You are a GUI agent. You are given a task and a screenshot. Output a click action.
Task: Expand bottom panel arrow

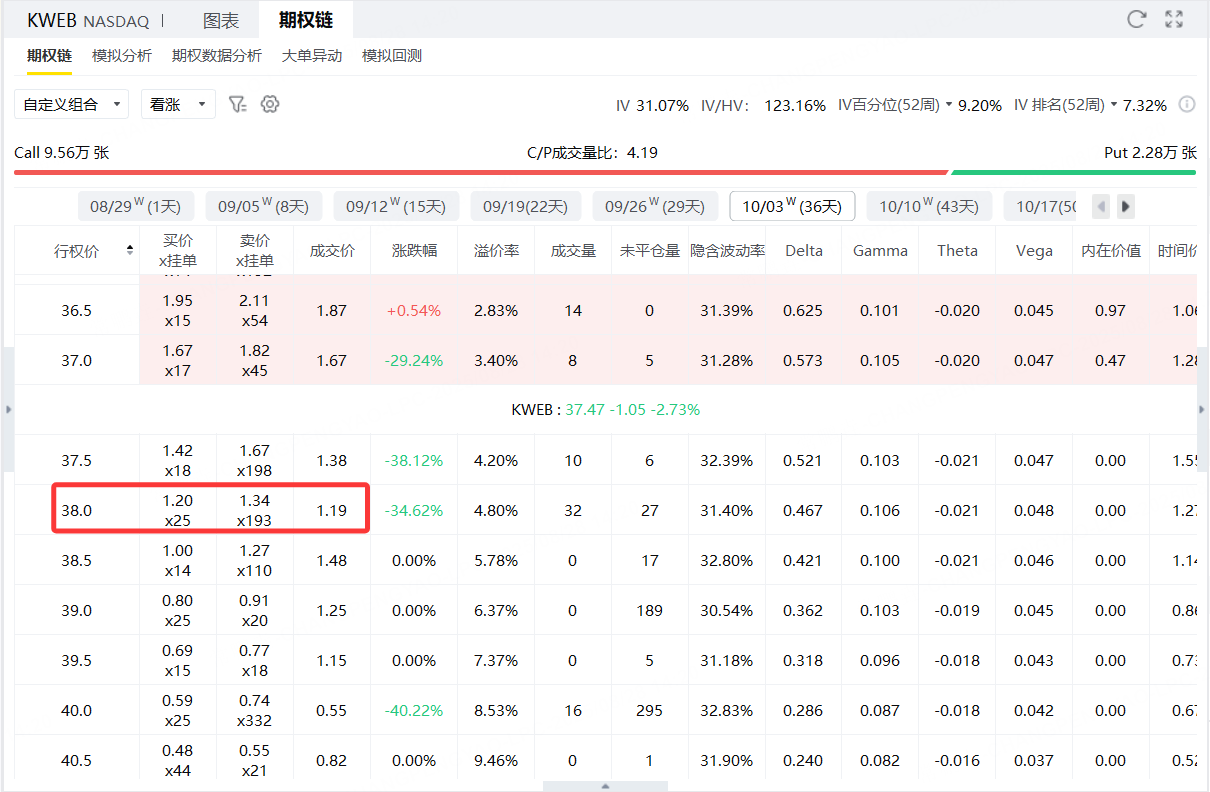coord(605,786)
